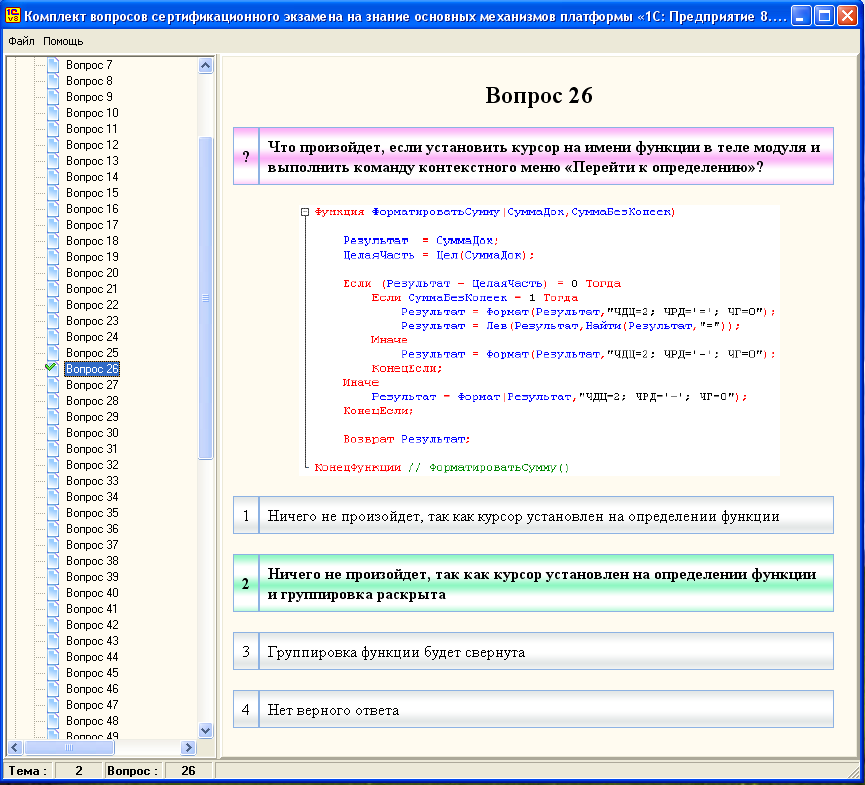Click the 1C application icon in title bar
This screenshot has width=865, height=785.
[x=13, y=17]
